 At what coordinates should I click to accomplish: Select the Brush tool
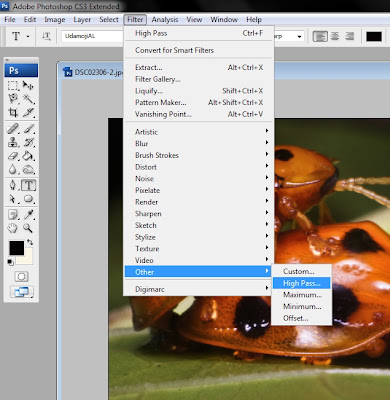(x=28, y=129)
